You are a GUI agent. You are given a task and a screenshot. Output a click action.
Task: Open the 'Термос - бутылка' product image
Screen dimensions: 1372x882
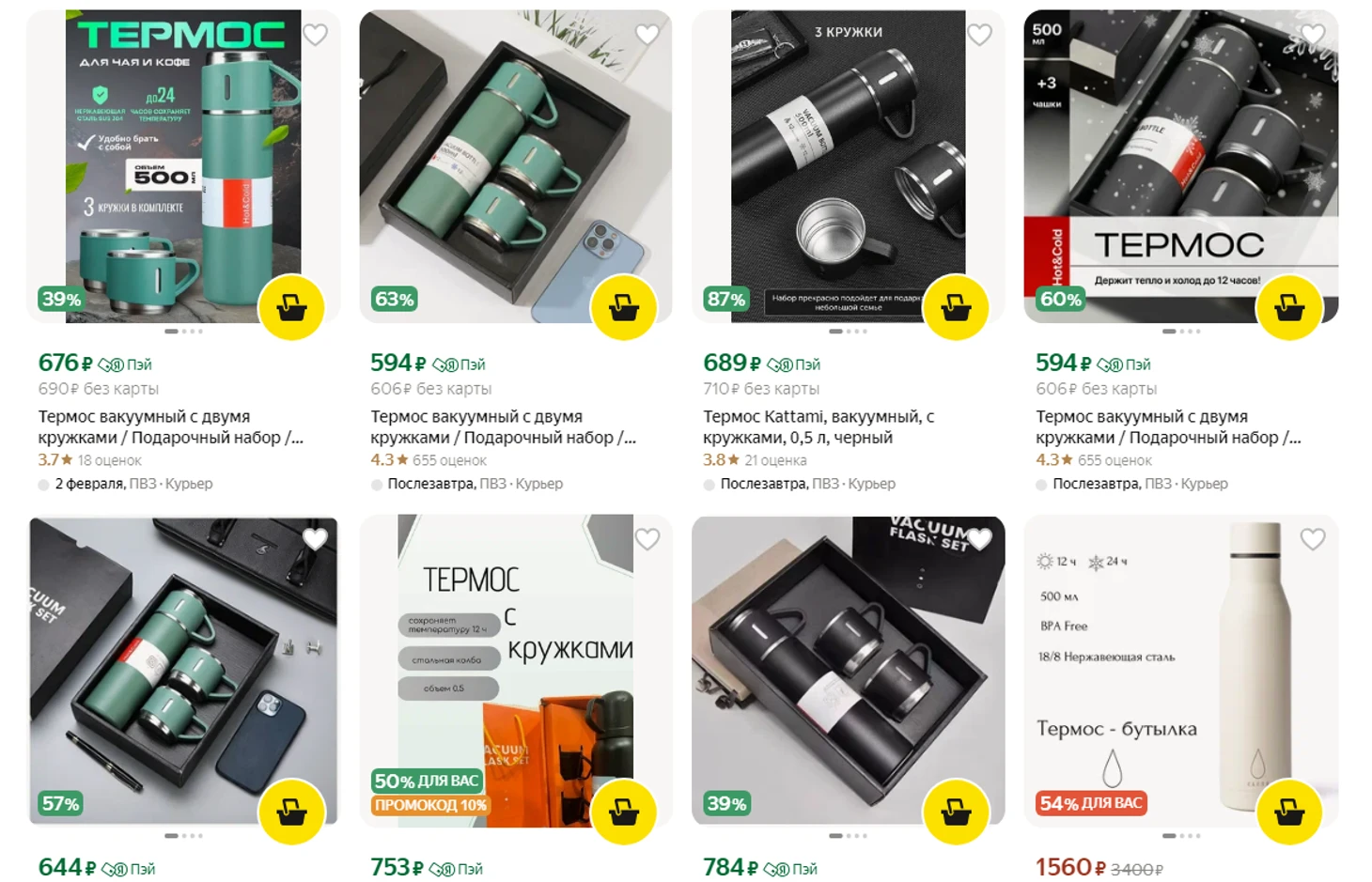[1181, 671]
